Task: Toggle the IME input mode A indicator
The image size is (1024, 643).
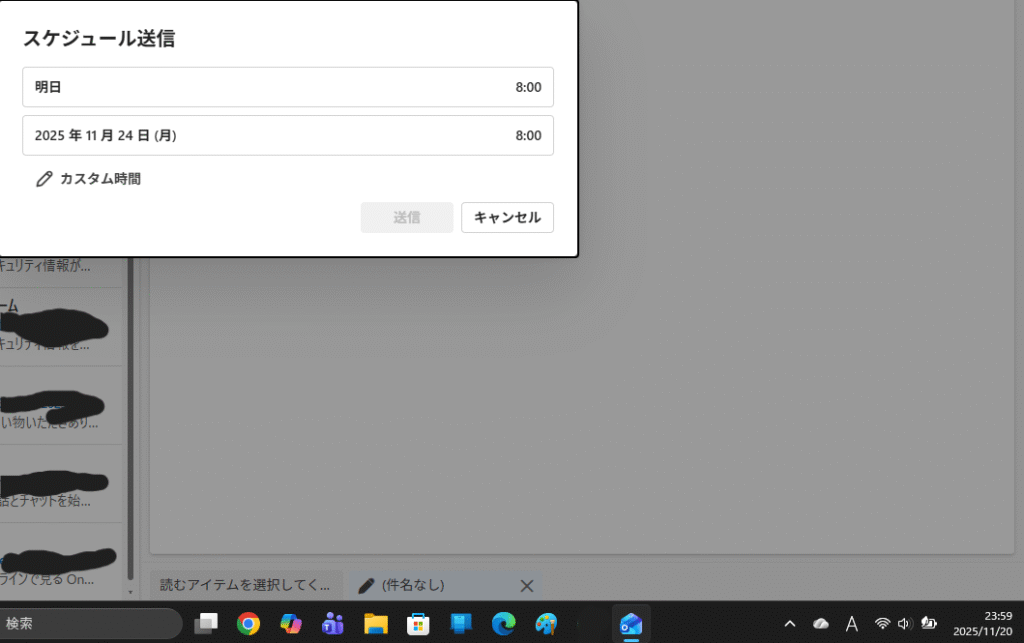Action: click(852, 624)
